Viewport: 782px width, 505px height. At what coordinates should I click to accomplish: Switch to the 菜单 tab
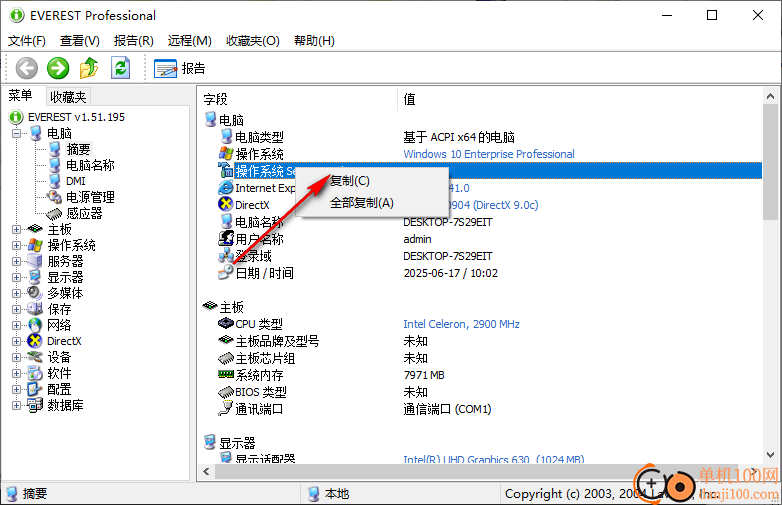20,95
